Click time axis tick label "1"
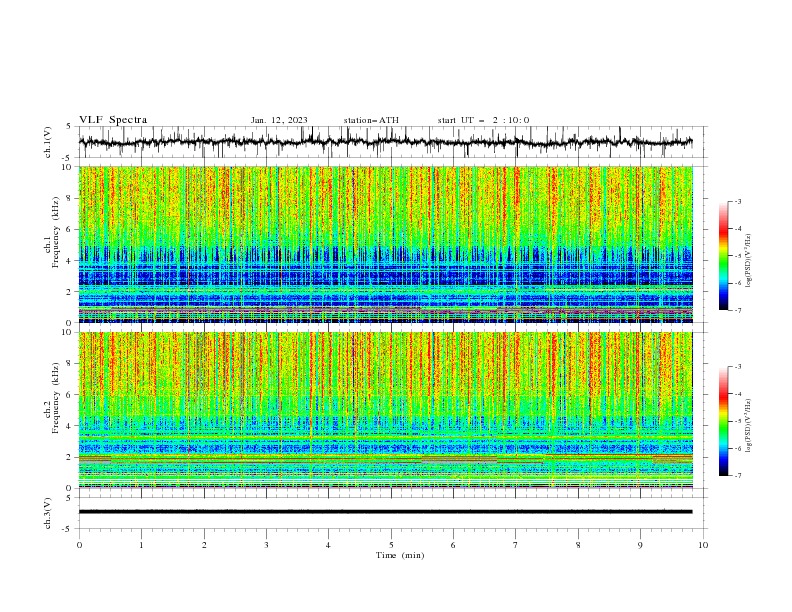The width and height of the screenshot is (792, 612). (x=141, y=545)
